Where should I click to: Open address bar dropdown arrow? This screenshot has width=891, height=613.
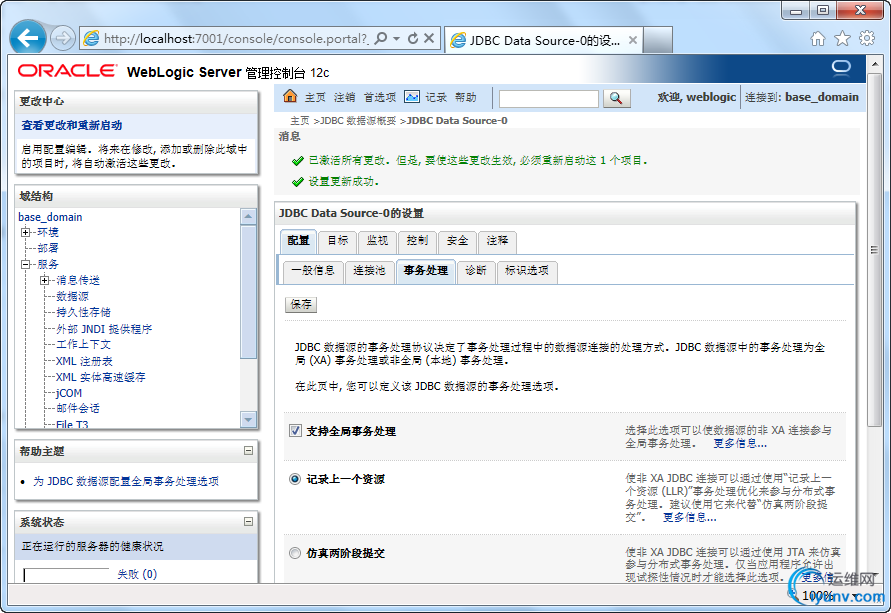tap(397, 39)
